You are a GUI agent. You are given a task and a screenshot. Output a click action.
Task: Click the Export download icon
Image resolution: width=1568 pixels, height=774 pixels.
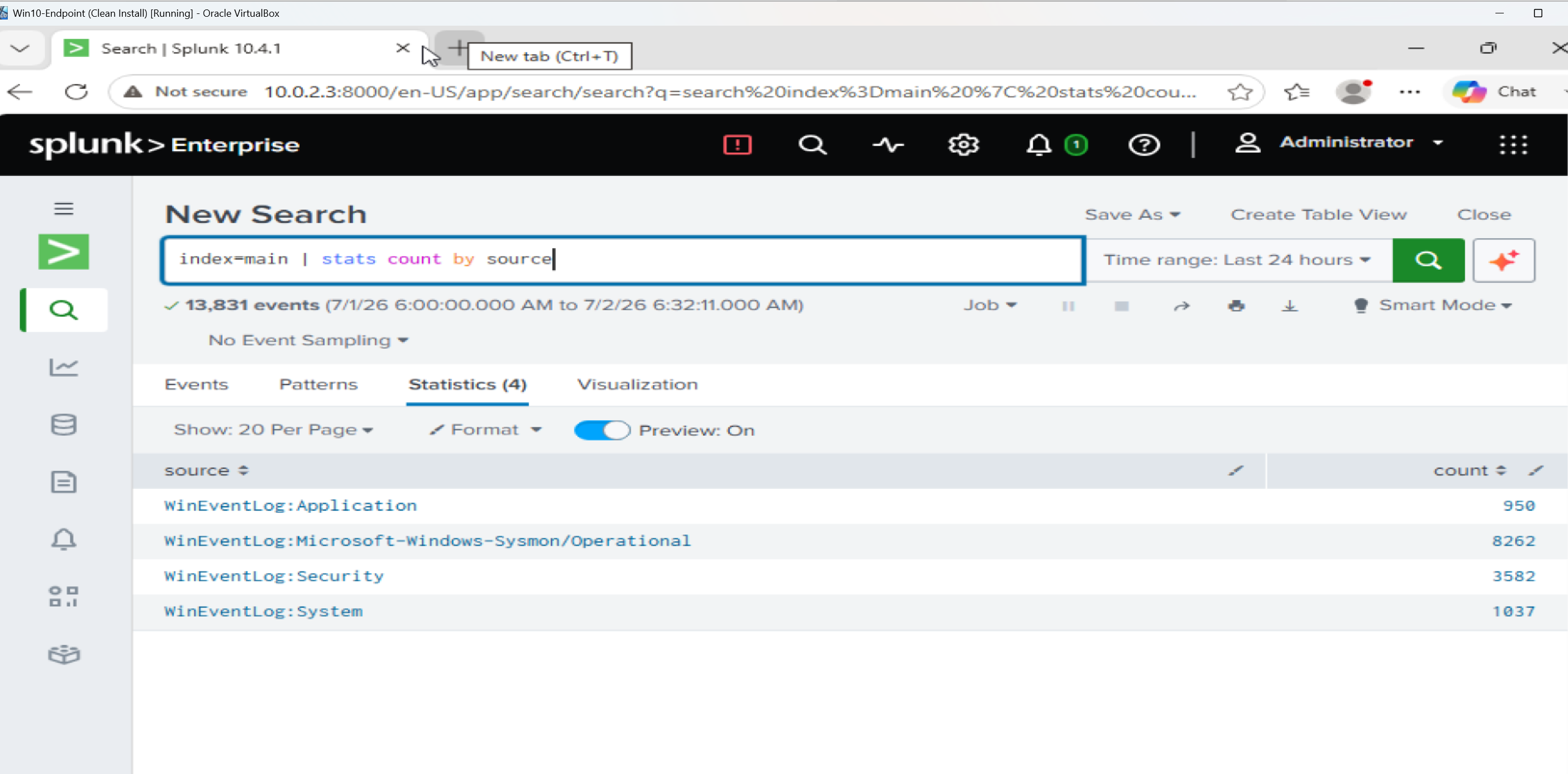(x=1289, y=305)
